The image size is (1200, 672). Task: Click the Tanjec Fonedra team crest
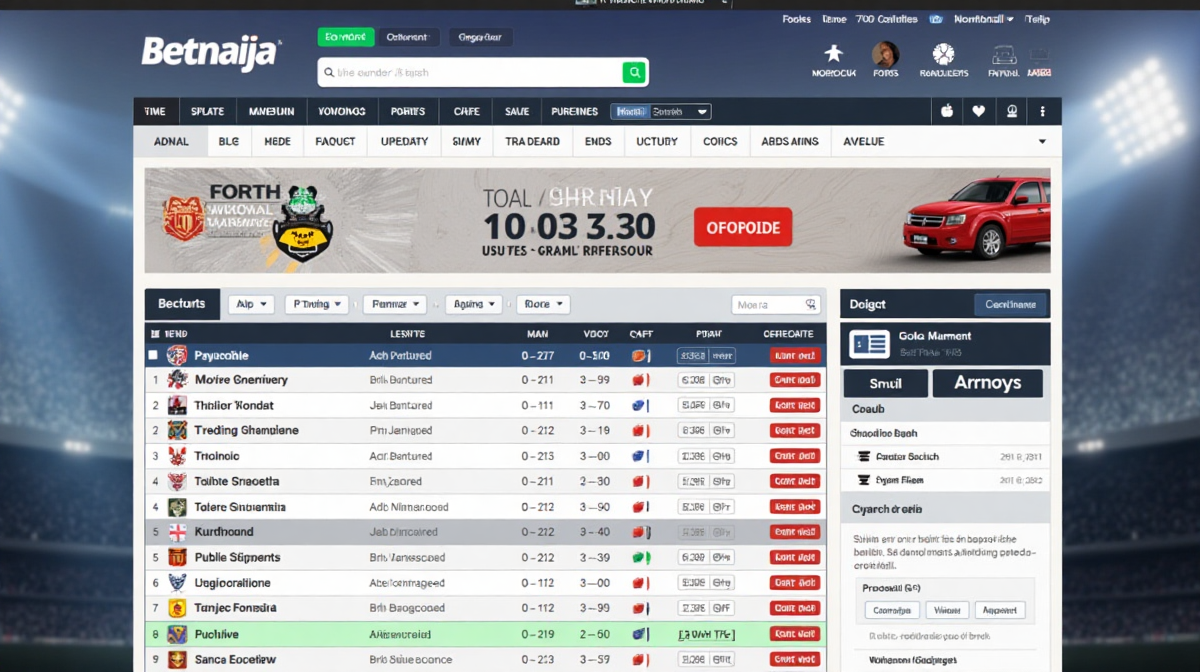tap(177, 608)
